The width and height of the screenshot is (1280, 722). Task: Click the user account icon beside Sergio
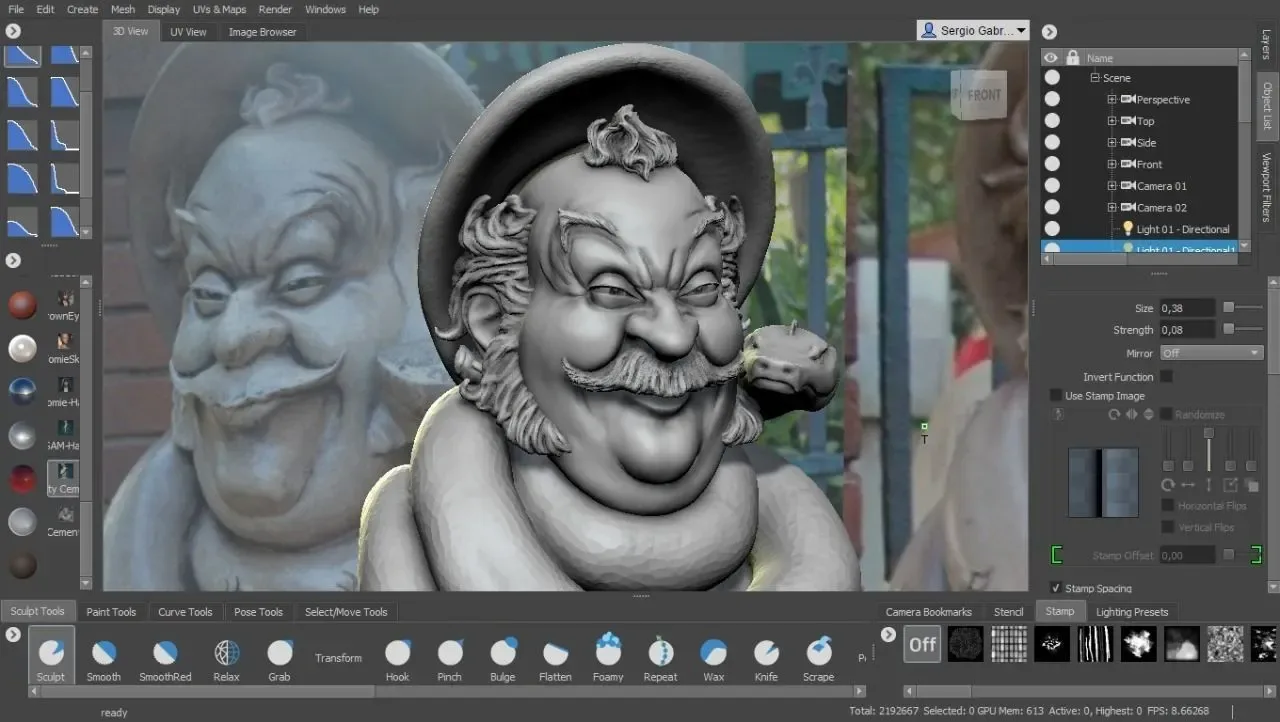click(928, 31)
